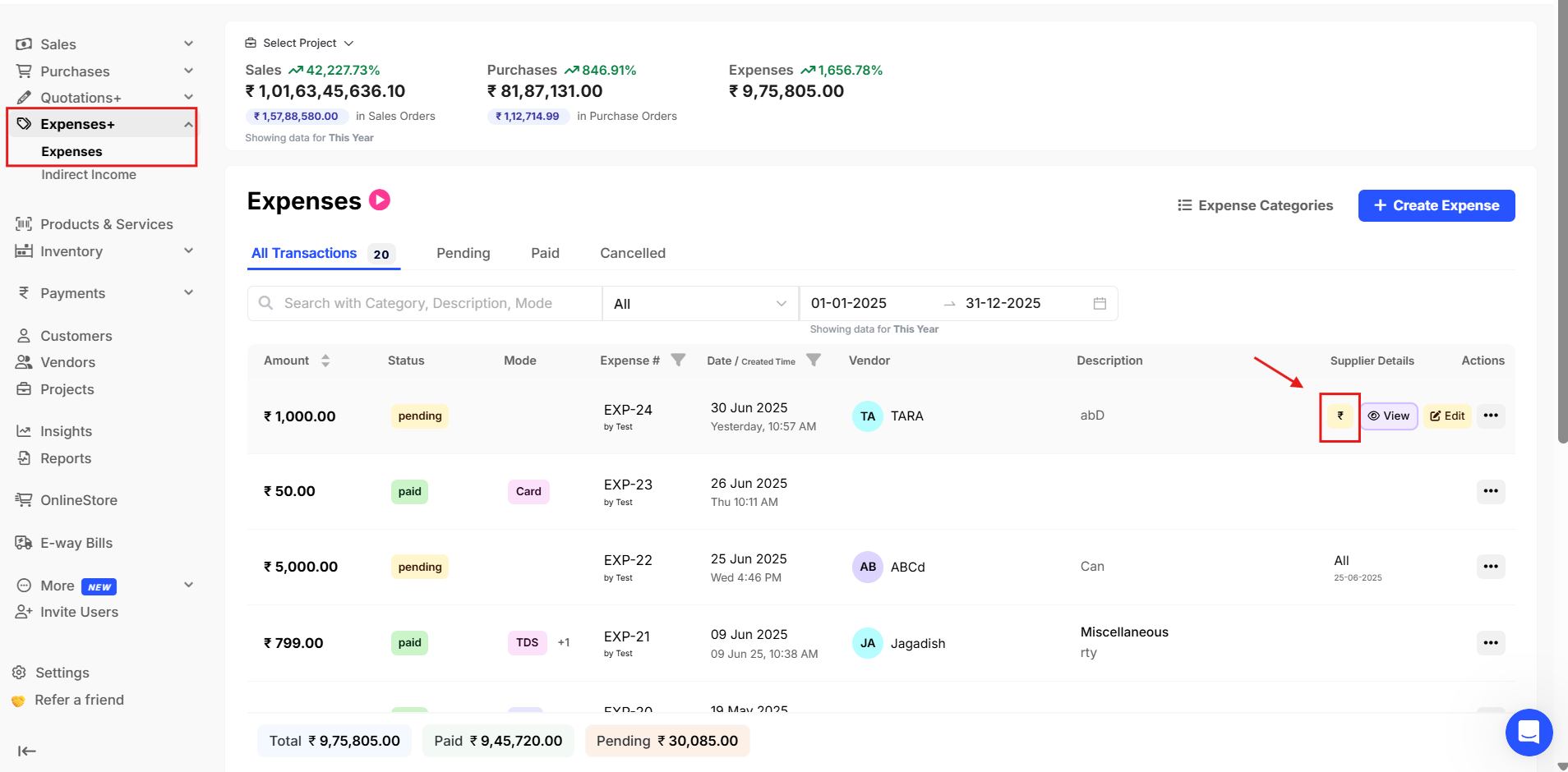Open Indirect Income in sidebar
The width and height of the screenshot is (1568, 772).
89,175
